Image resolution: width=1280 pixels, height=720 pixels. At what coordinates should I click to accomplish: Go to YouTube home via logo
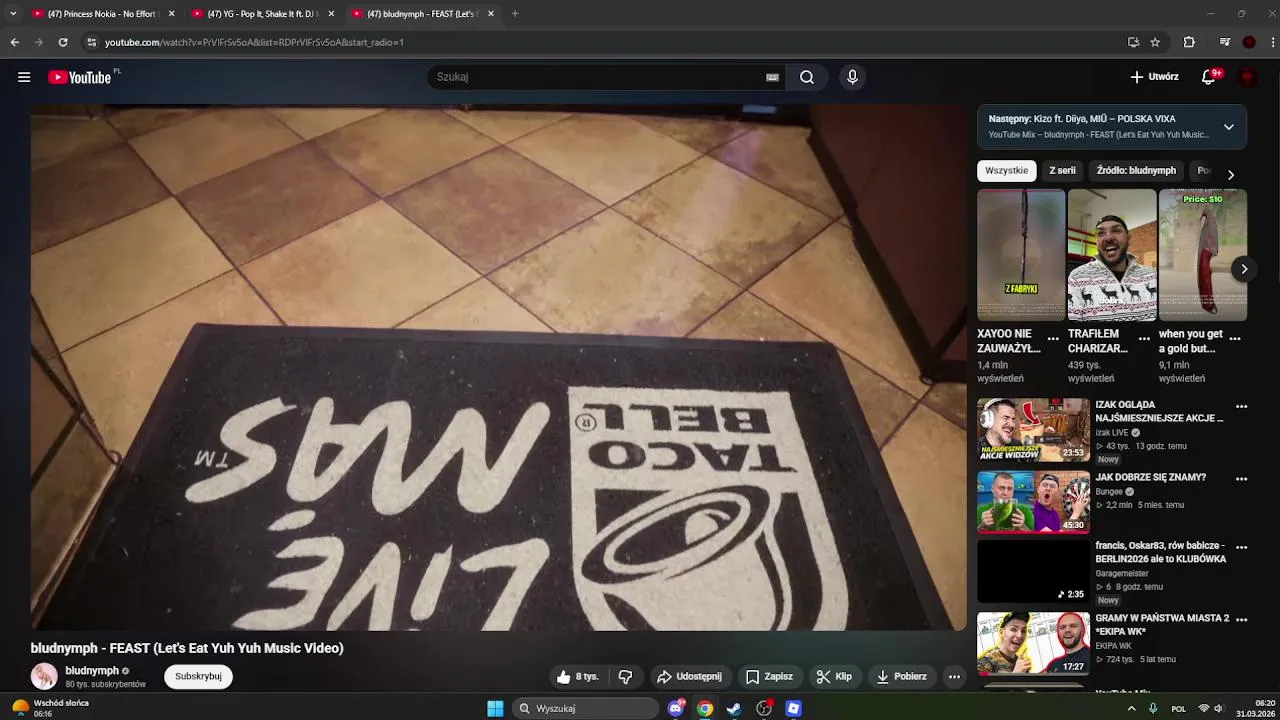coord(79,77)
